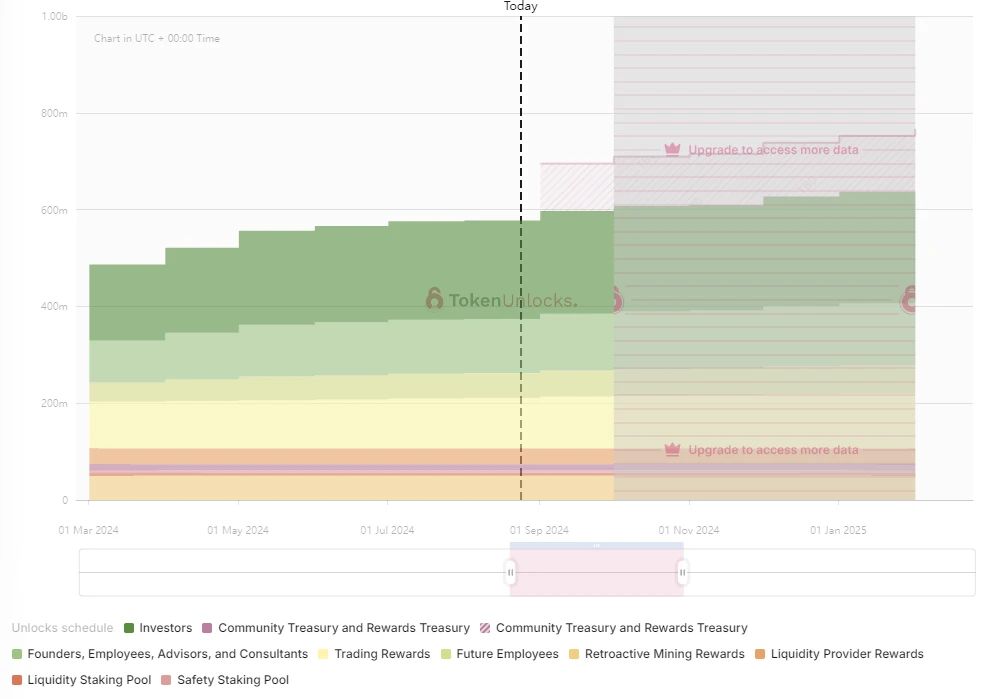Click the upper 'Upgrade to access more data' link
This screenshot has height=699, width=984.
click(x=773, y=150)
